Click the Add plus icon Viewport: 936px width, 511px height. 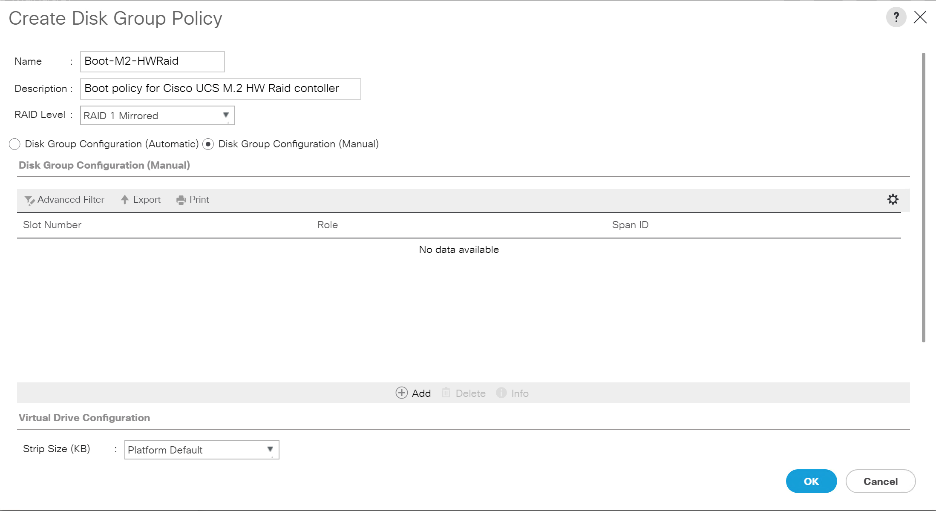402,393
